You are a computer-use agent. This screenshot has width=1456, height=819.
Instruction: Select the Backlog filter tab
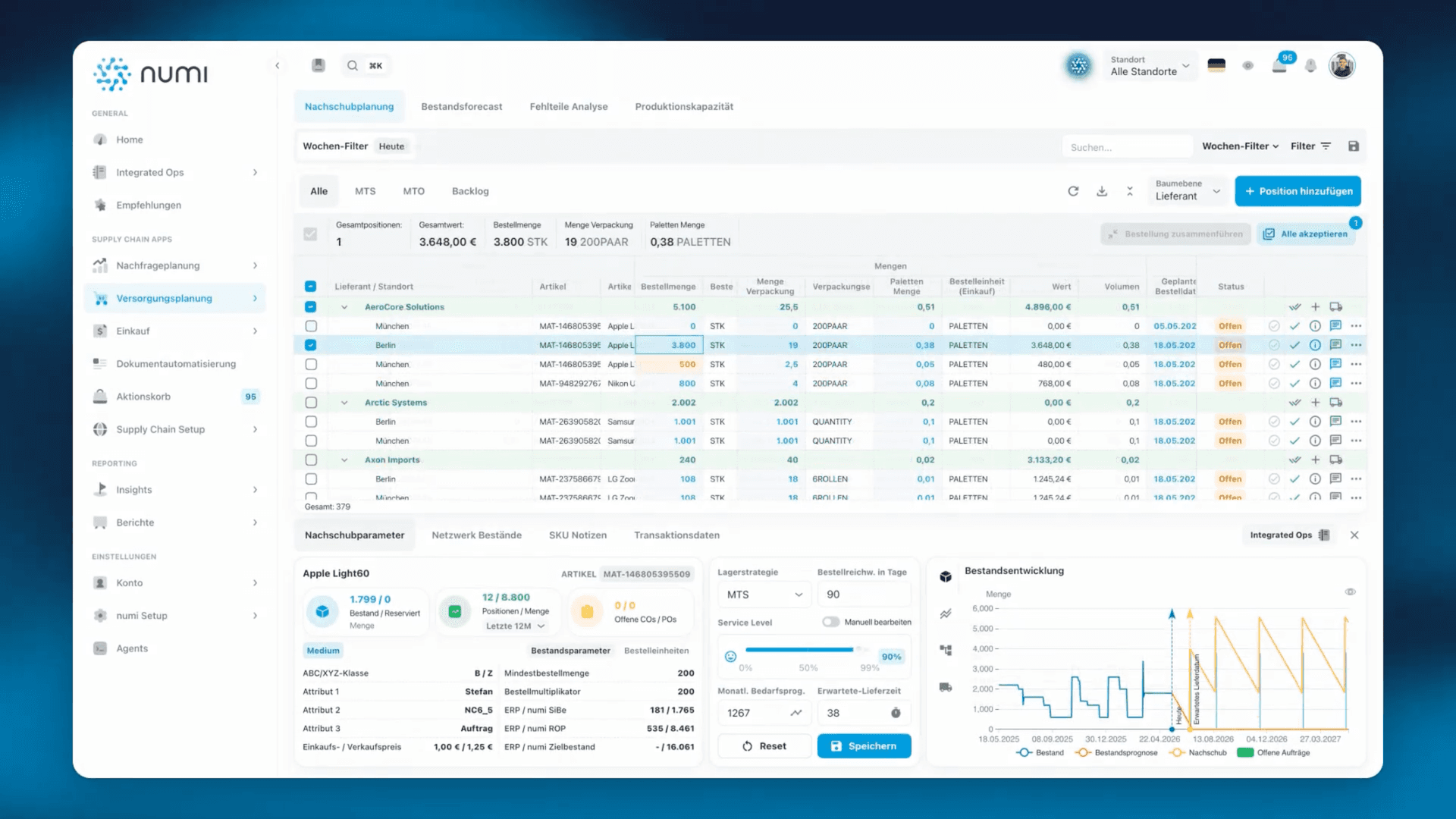pyautogui.click(x=470, y=191)
